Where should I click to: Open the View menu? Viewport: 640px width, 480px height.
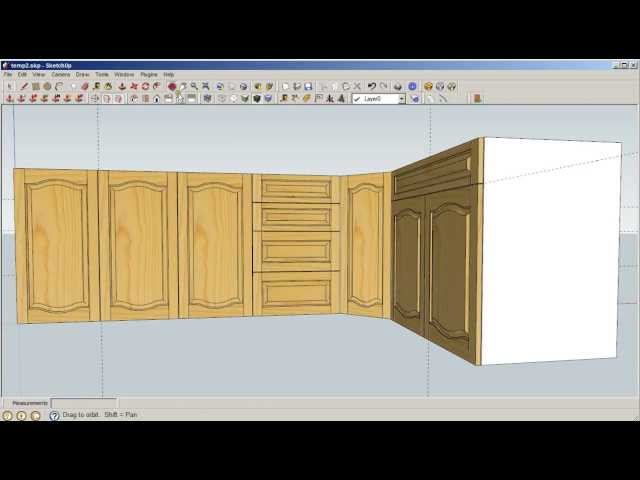(38, 75)
